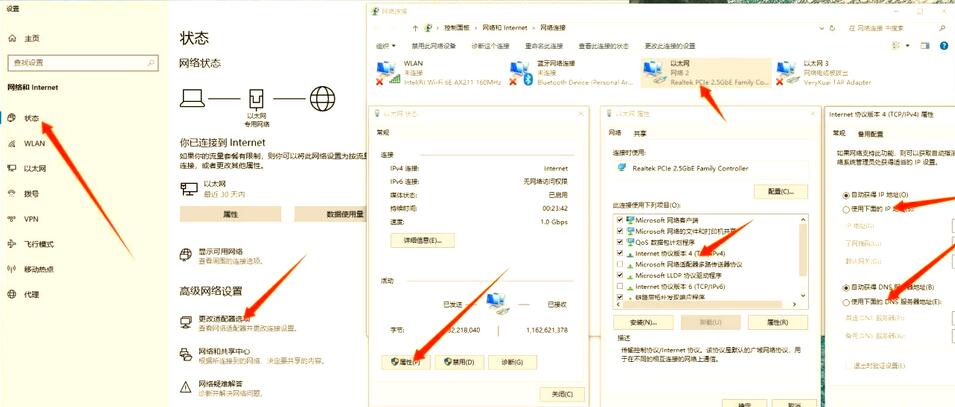Screen dimensions: 955x407
Task: Click 更改适配器选项 link under advanced settings
Action: (224, 317)
